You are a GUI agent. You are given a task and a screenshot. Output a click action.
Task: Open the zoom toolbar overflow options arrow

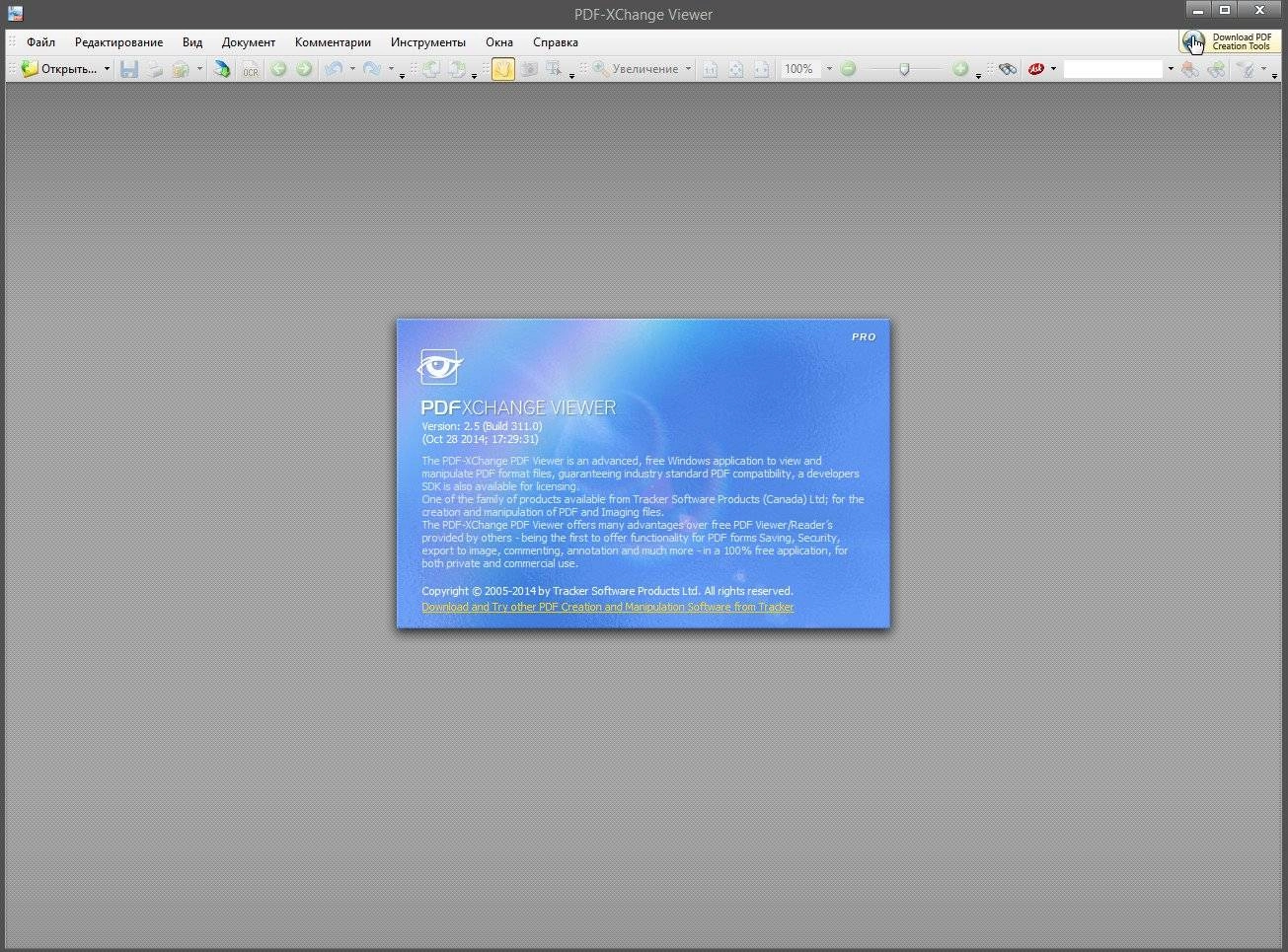[x=978, y=75]
